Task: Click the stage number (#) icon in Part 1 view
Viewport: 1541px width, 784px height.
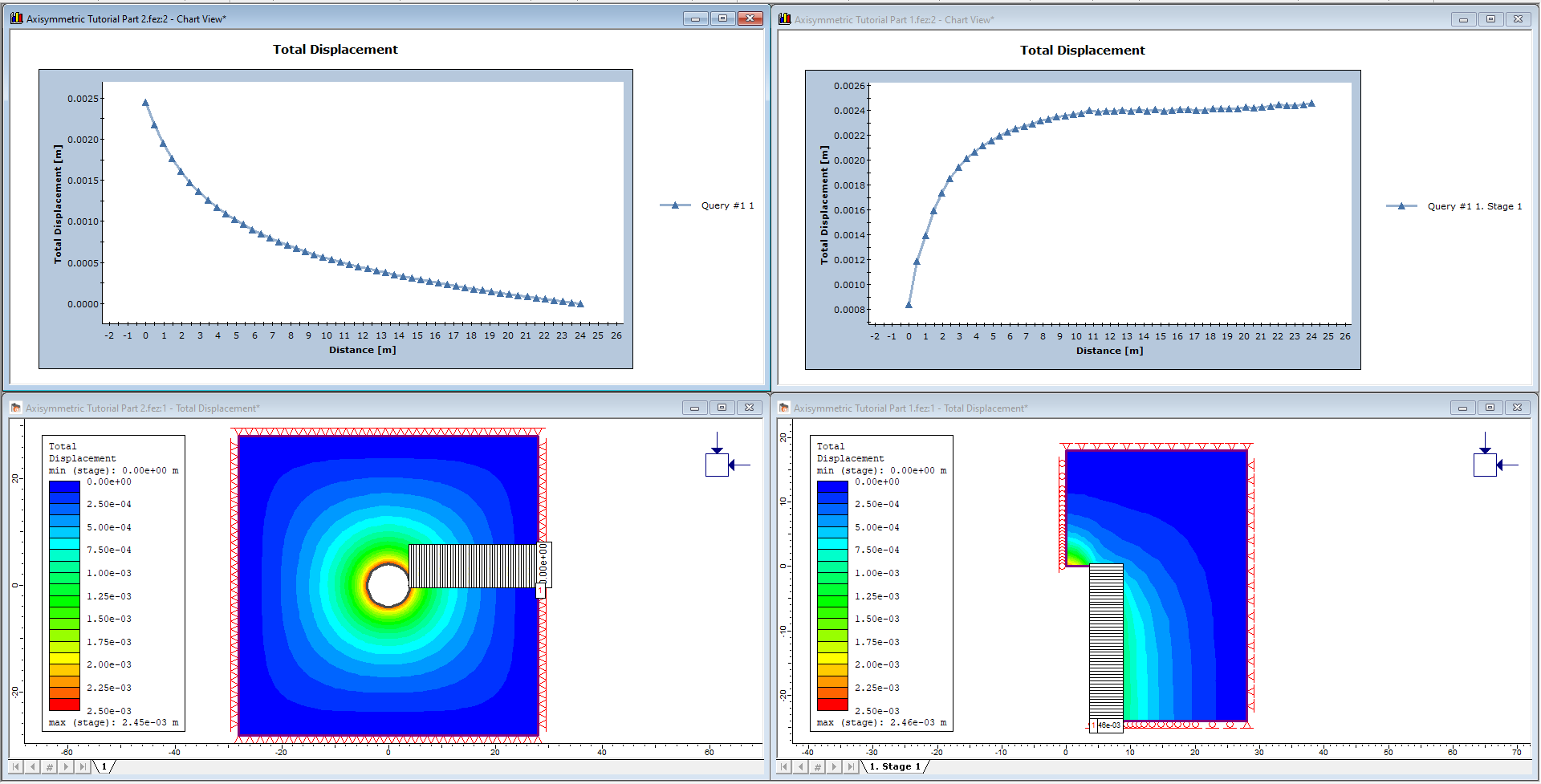Action: [817, 766]
